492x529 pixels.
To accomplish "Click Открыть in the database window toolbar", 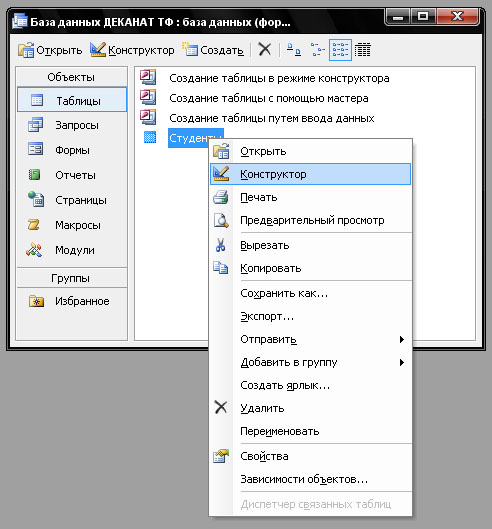I will 50,50.
